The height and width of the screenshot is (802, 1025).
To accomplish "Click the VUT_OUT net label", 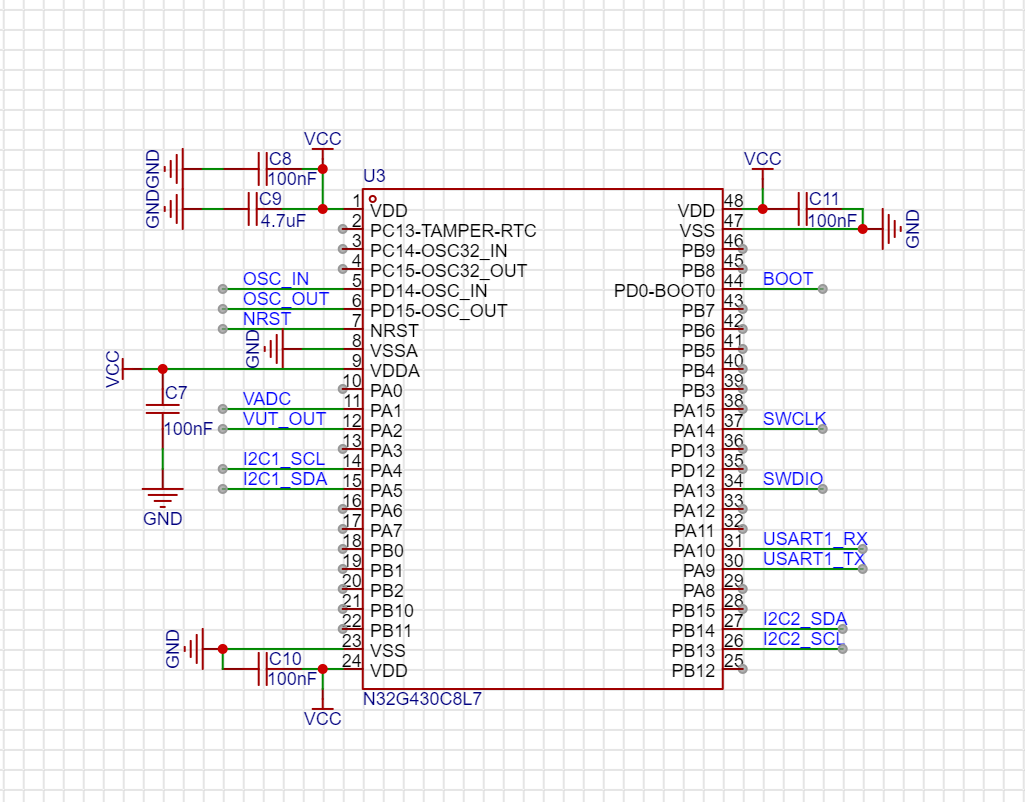I will (284, 419).
